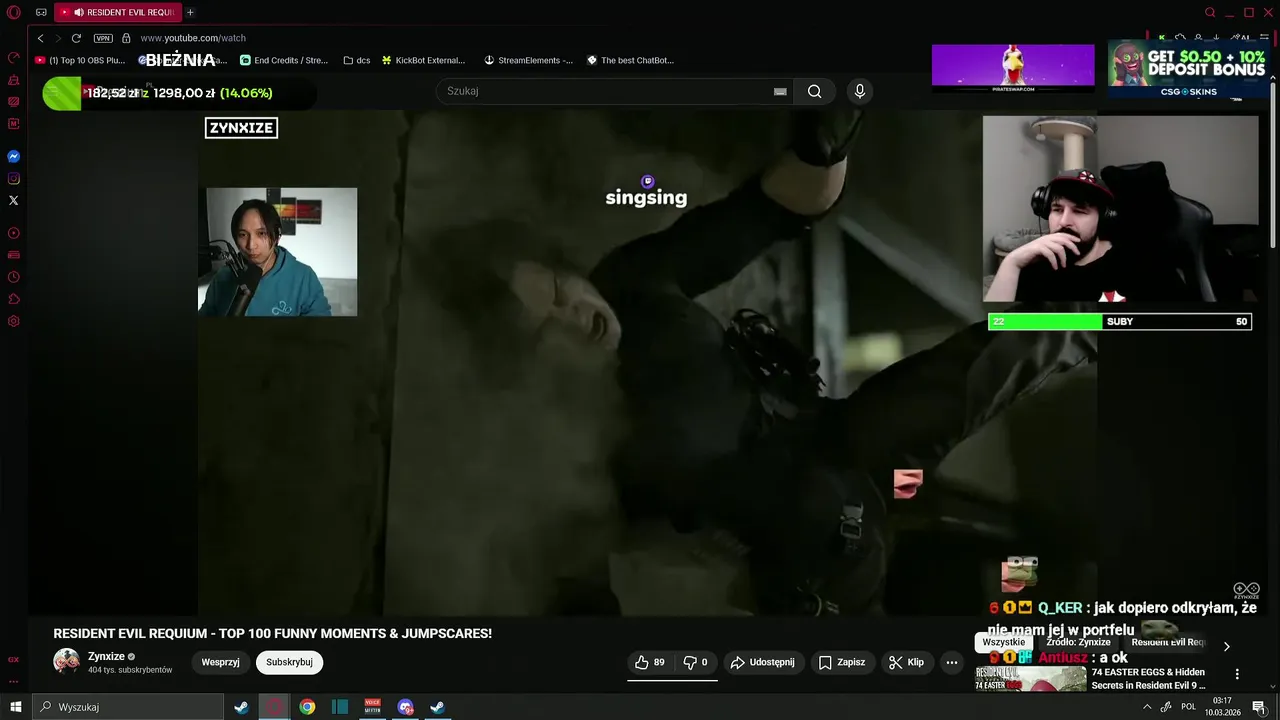Go back with the browser back arrow
The height and width of the screenshot is (720, 1280).
coord(40,38)
